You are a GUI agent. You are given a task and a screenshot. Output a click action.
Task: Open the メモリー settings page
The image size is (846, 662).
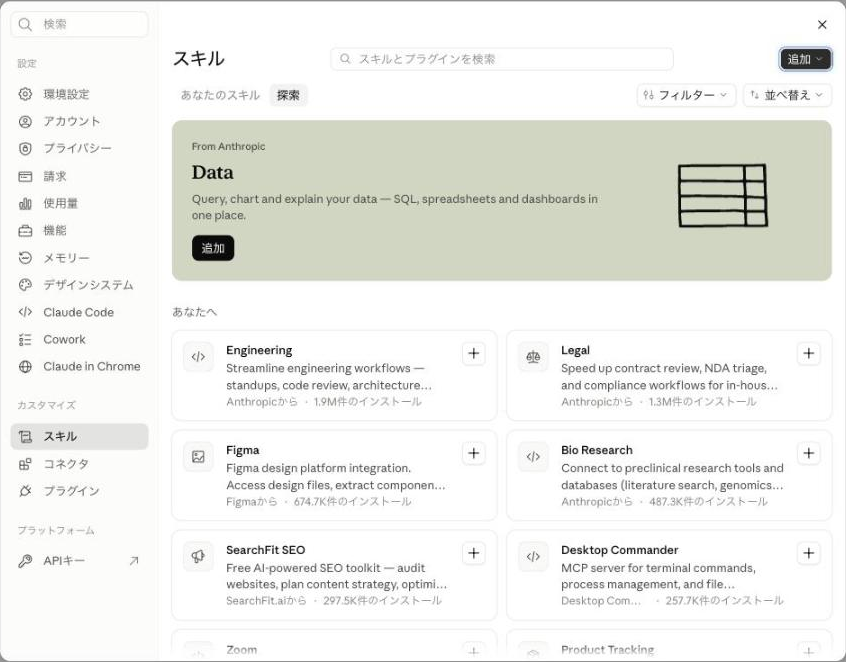79,258
